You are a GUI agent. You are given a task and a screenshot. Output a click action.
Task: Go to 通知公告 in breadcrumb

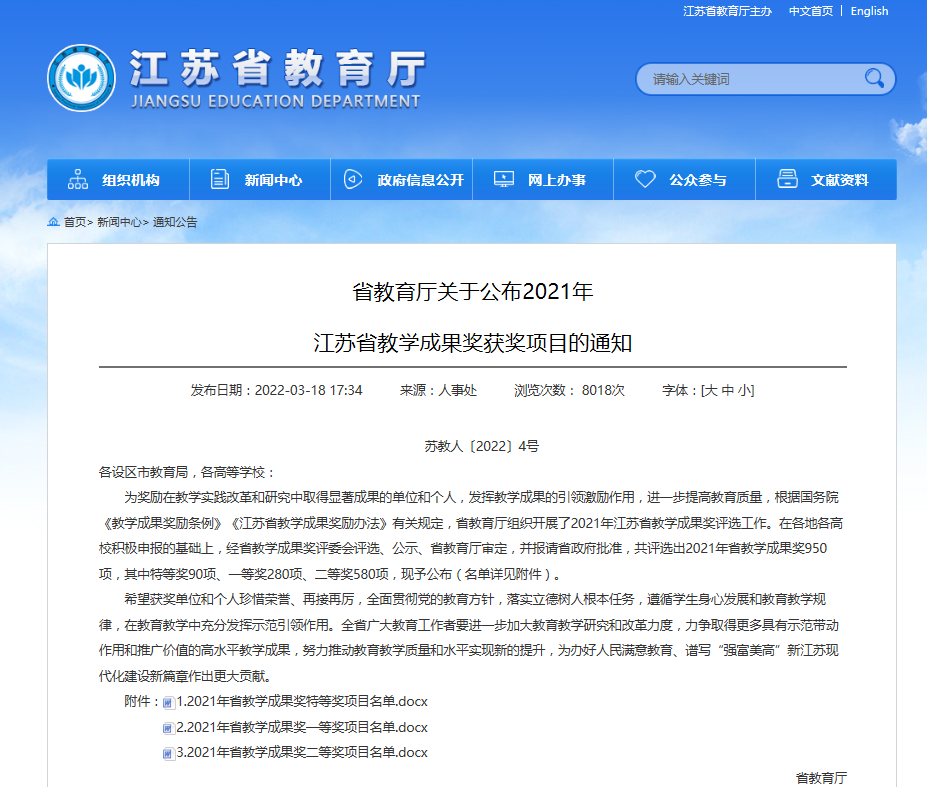pyautogui.click(x=175, y=222)
